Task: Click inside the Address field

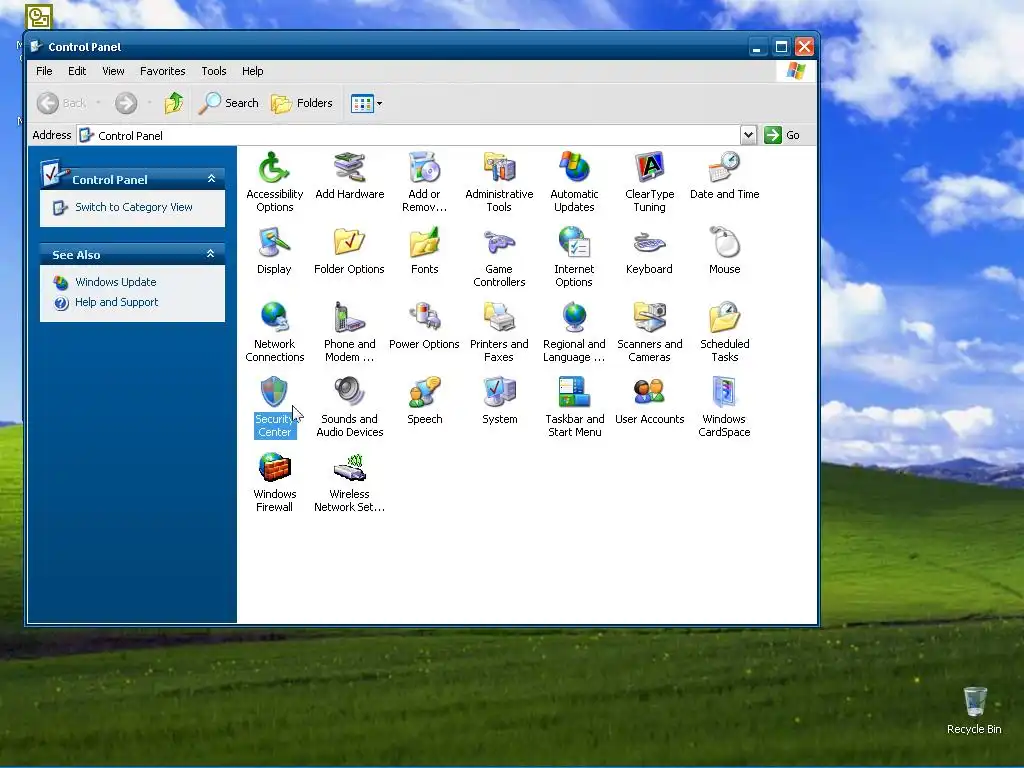Action: (x=409, y=135)
